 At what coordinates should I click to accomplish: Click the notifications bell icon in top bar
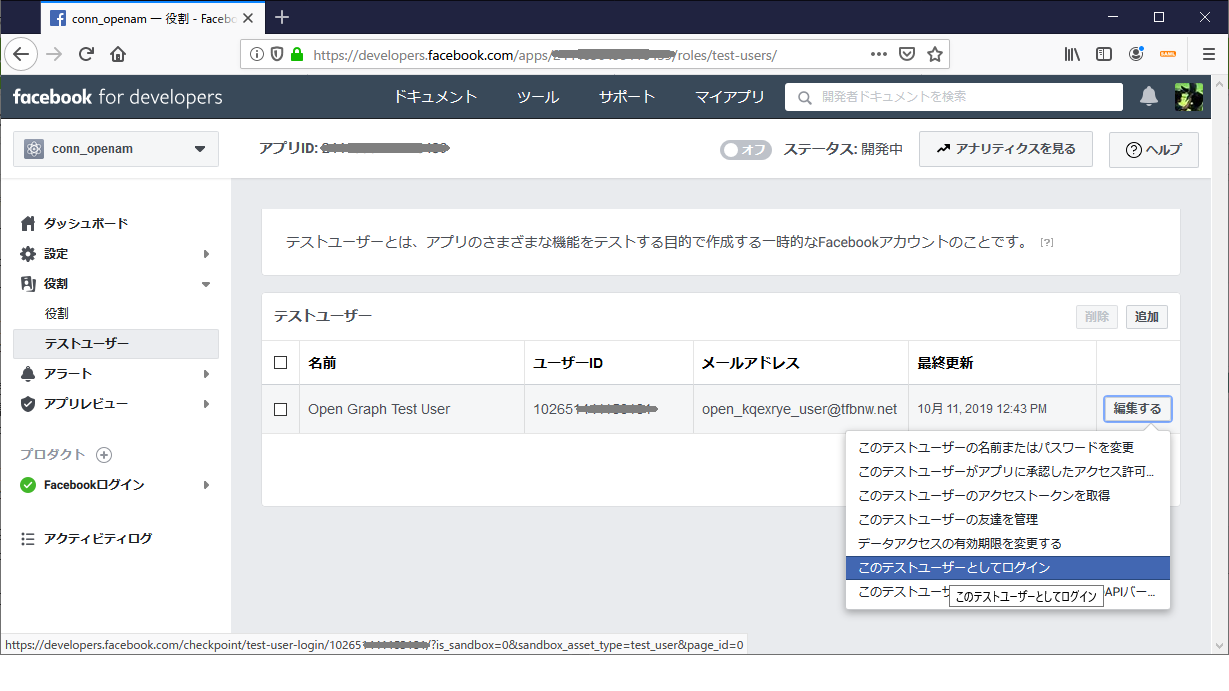(1148, 97)
